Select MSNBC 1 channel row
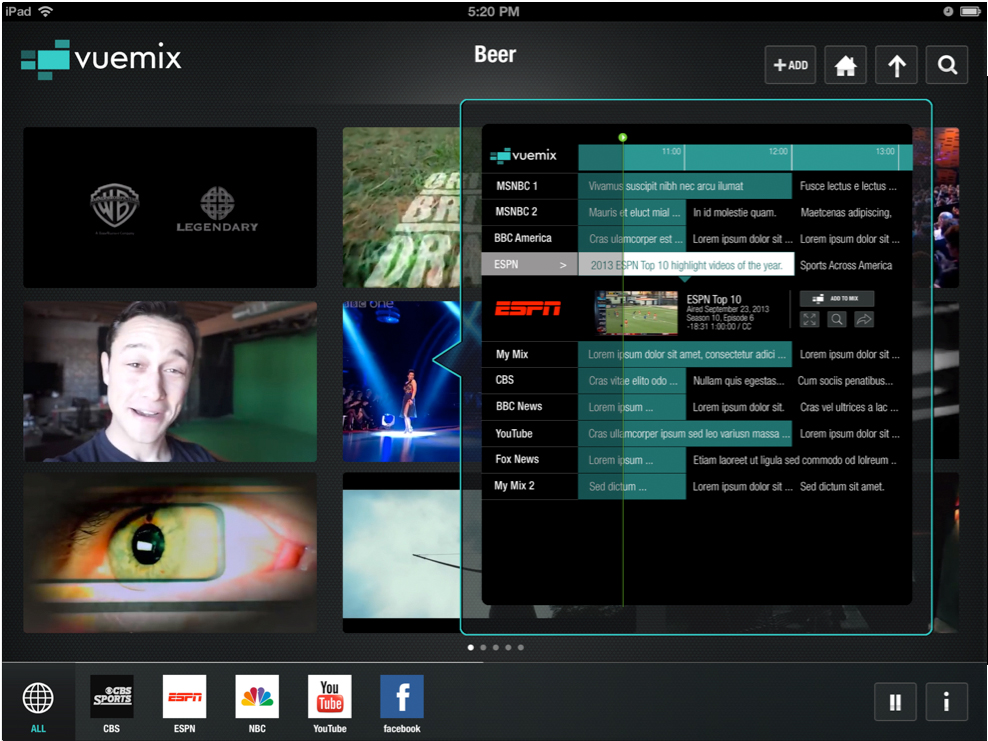 coord(529,186)
